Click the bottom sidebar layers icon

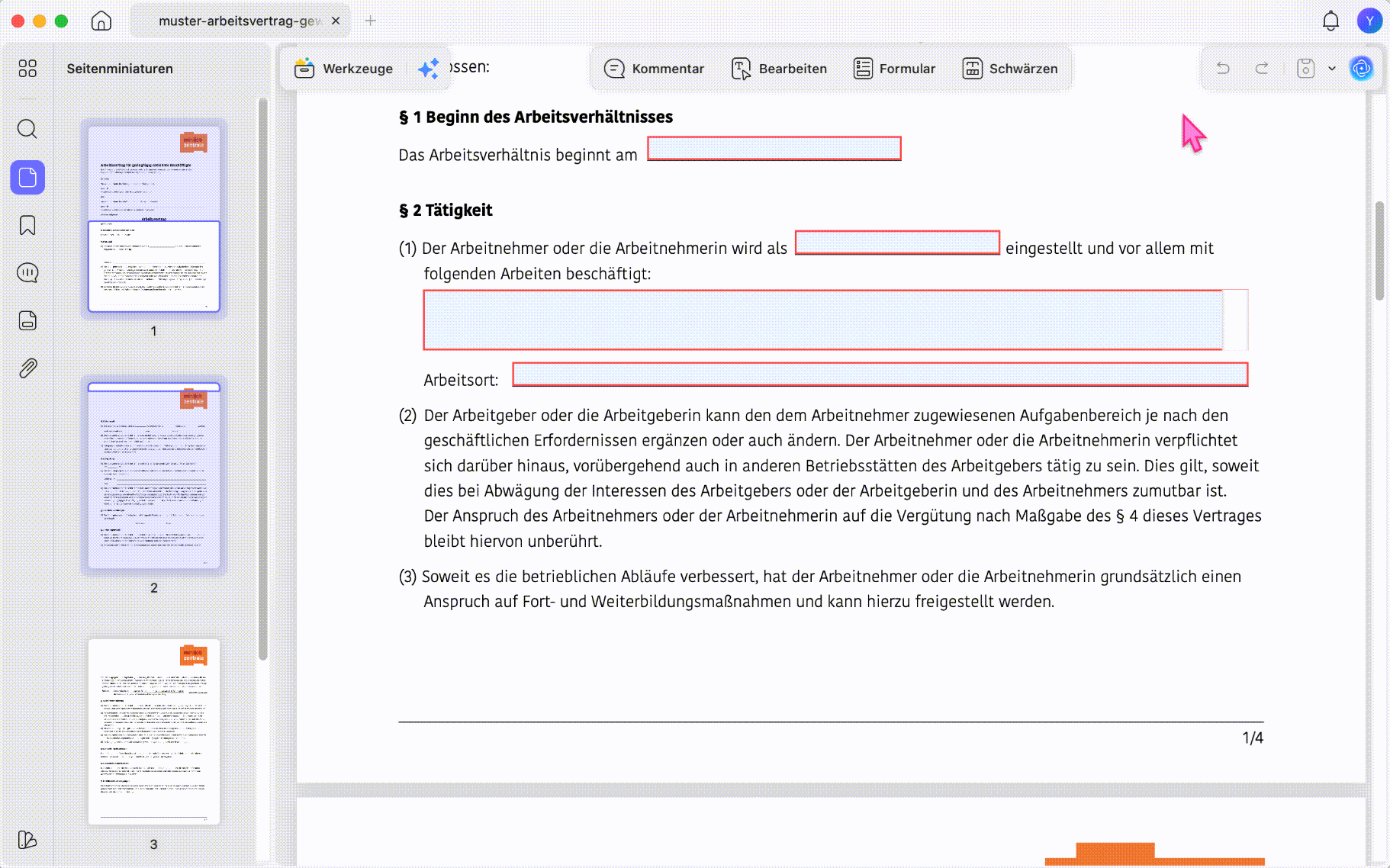(27, 840)
